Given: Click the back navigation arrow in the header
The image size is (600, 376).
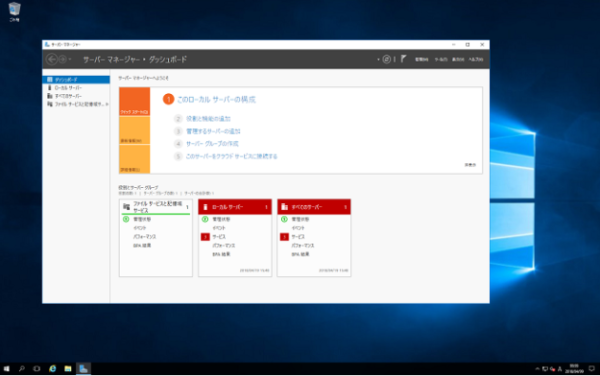Looking at the screenshot, I should click(x=52, y=59).
